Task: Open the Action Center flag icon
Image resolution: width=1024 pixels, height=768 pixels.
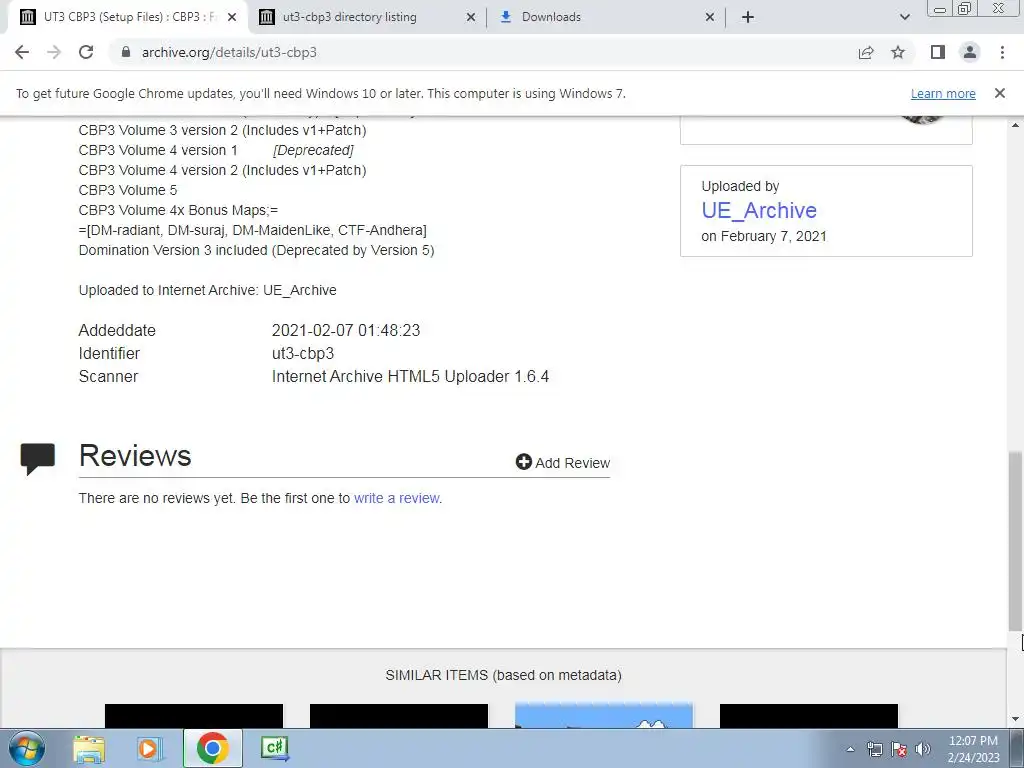Action: (x=899, y=749)
